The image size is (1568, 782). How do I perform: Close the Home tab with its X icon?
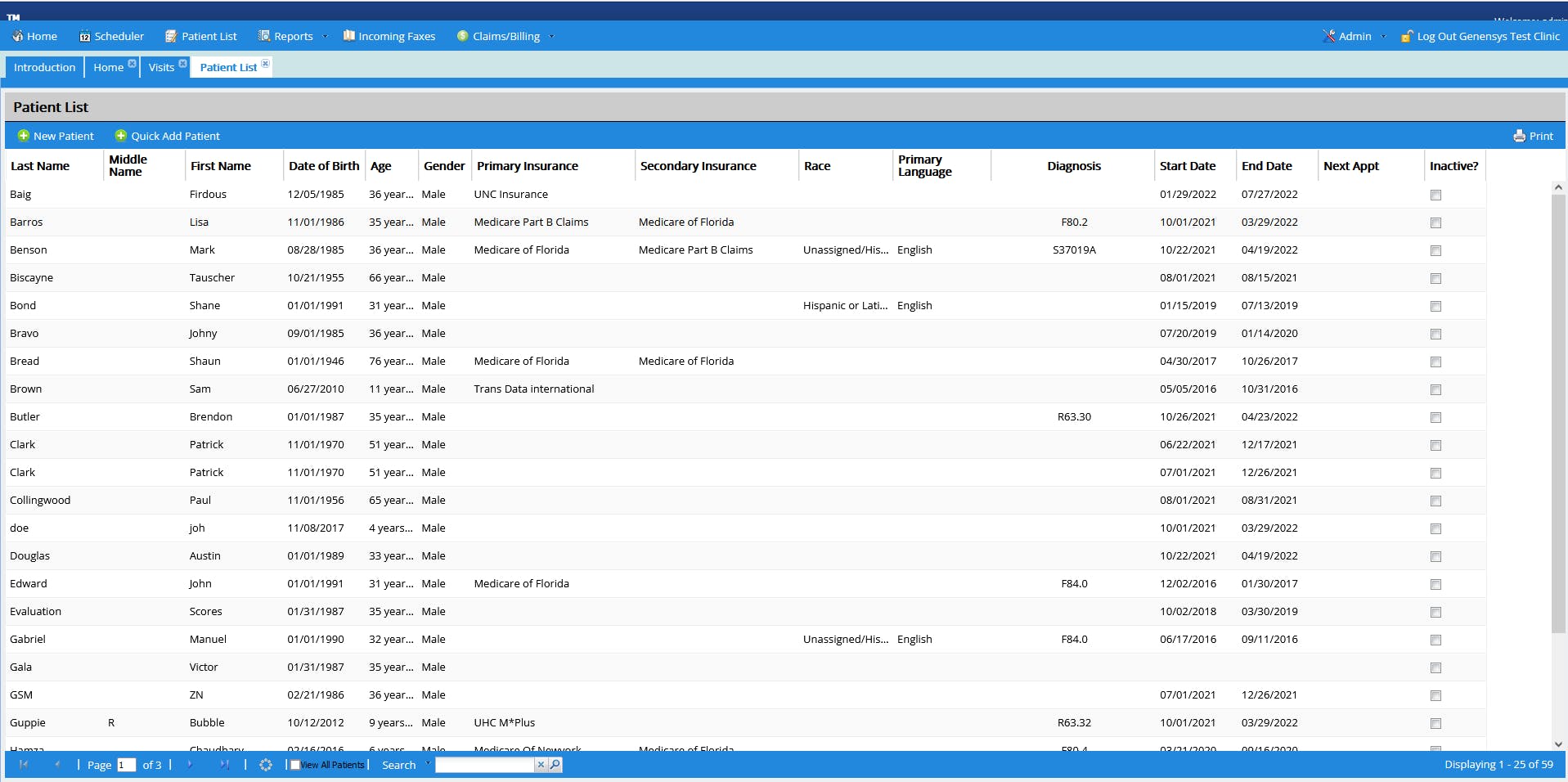coord(132,64)
